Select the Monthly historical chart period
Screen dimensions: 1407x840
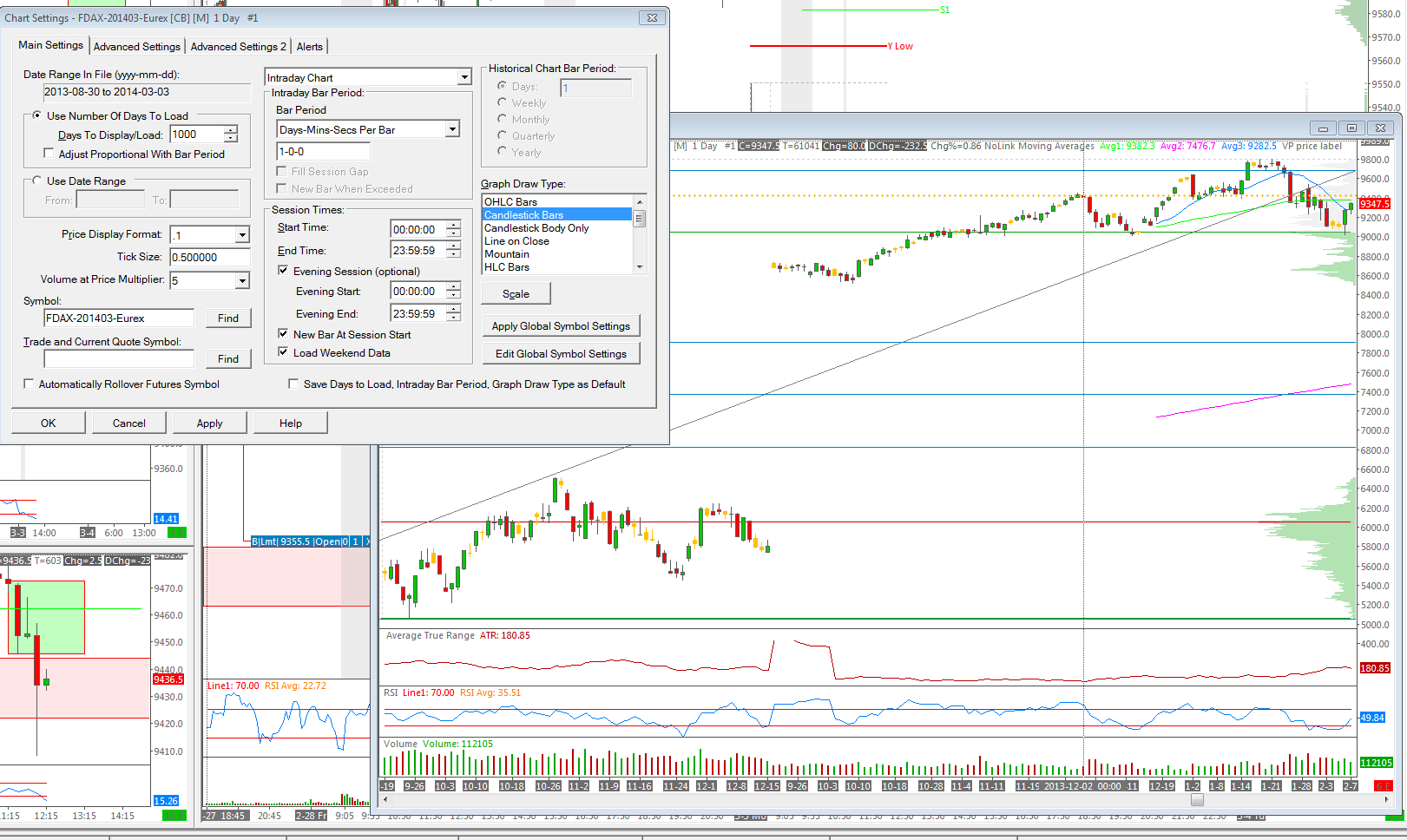coord(502,119)
